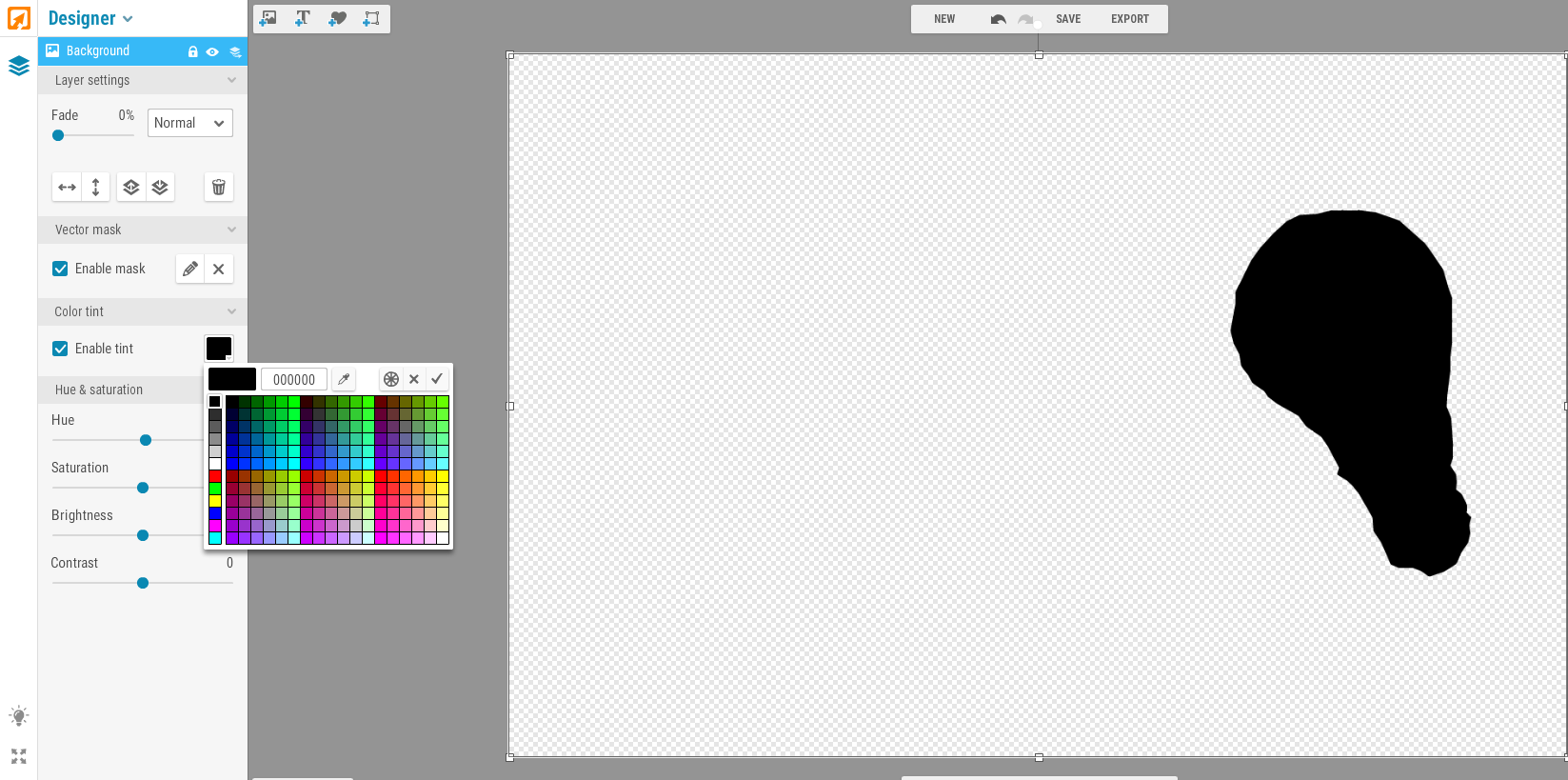Edit the vector mask with pencil

click(190, 270)
